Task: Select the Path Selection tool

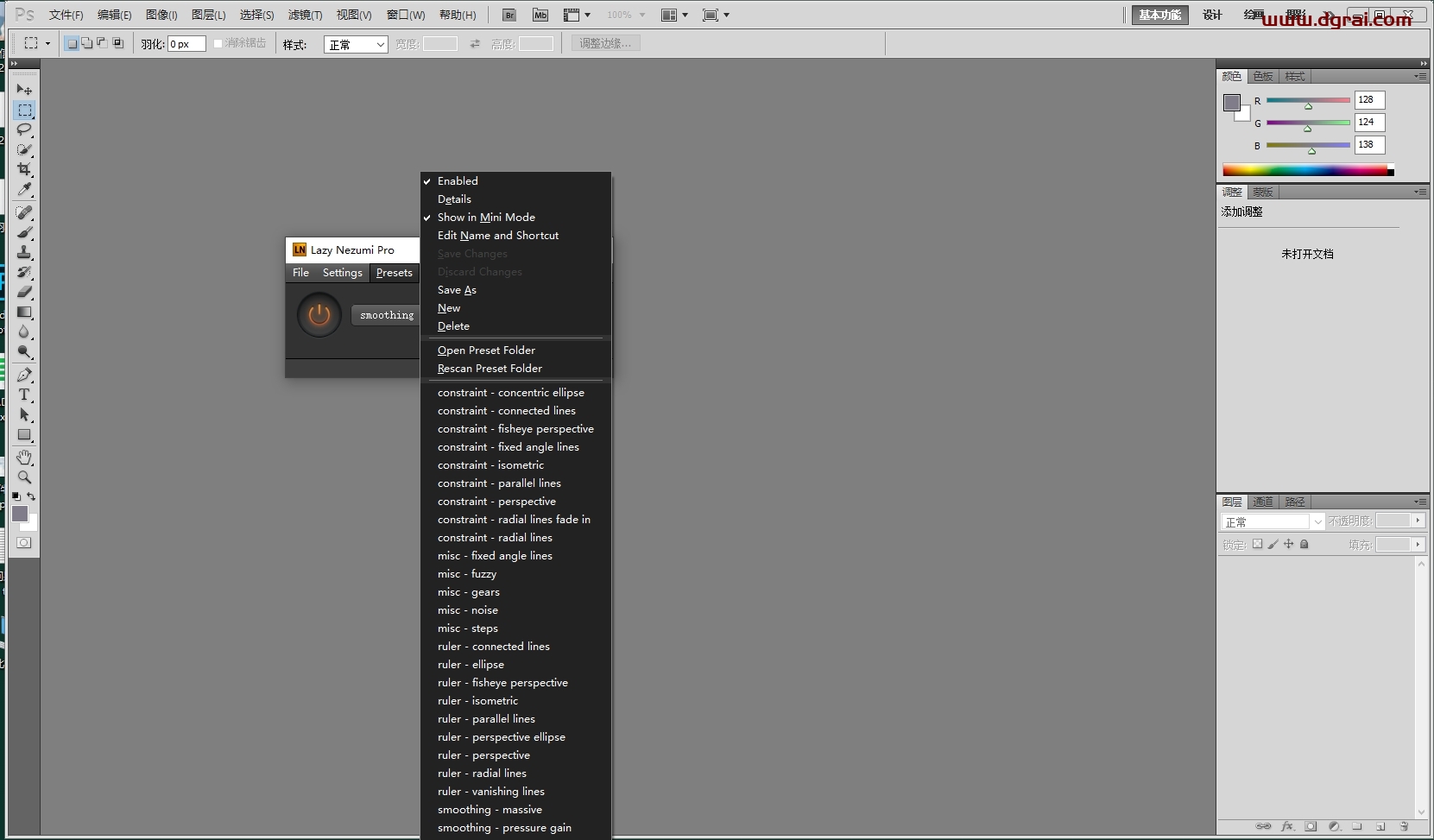Action: [x=24, y=414]
